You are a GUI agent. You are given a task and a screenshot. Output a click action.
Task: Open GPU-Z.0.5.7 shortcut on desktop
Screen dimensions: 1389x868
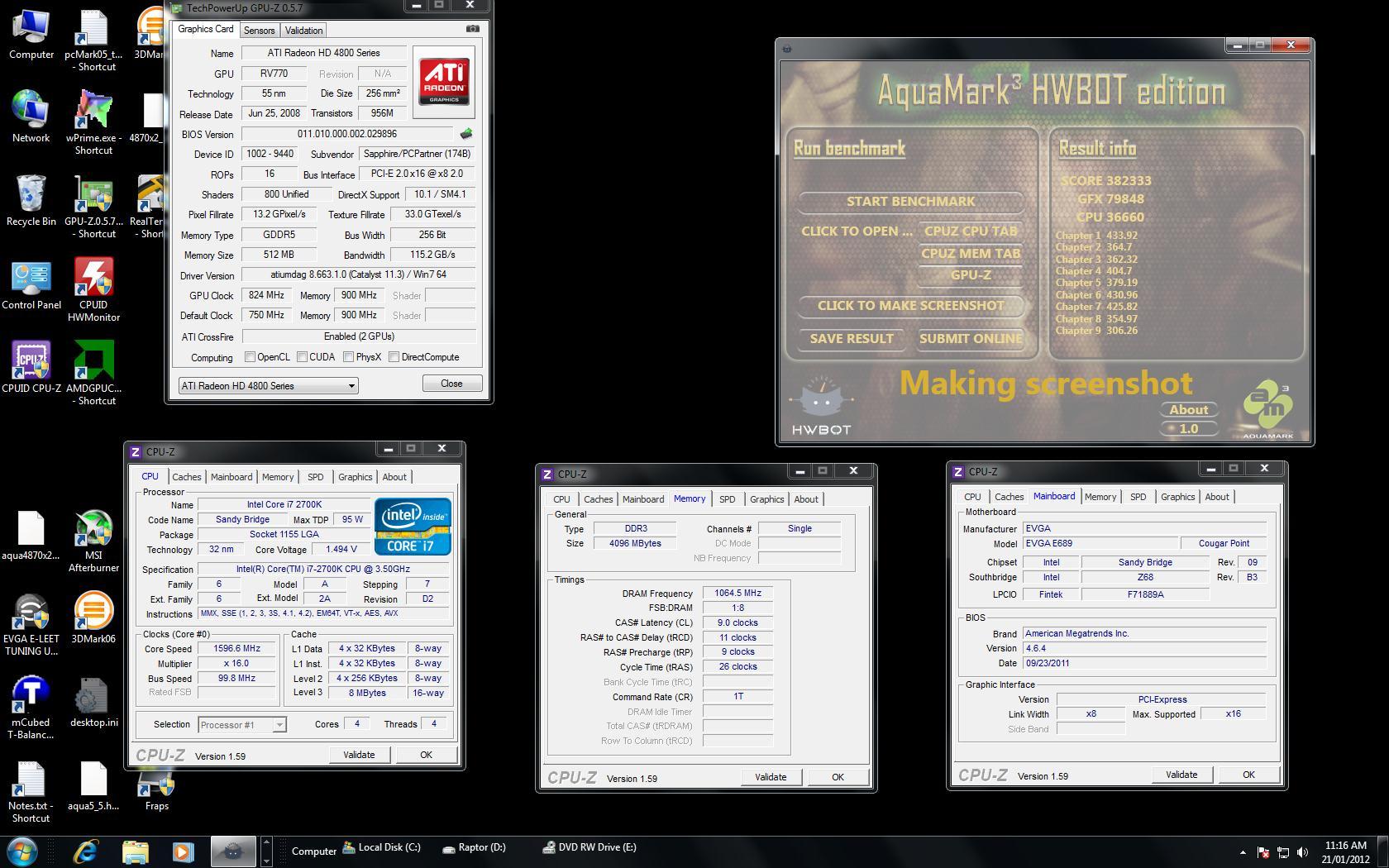(x=93, y=207)
